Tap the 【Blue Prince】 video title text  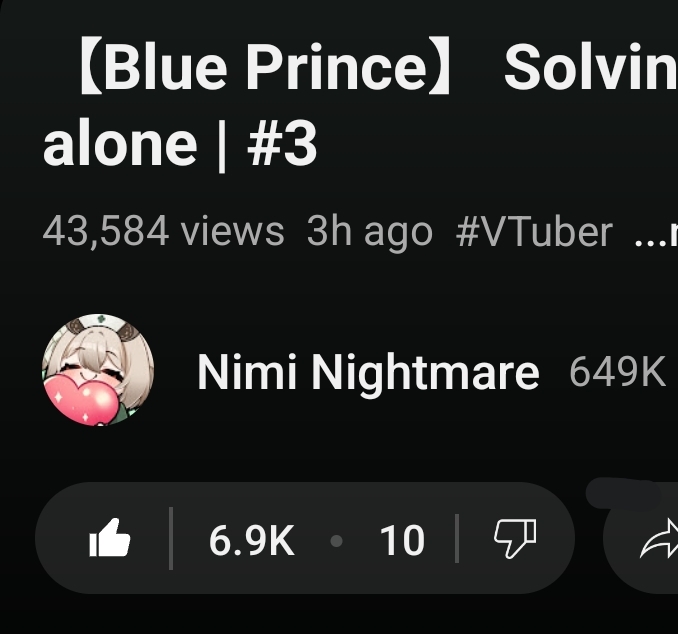coord(265,68)
